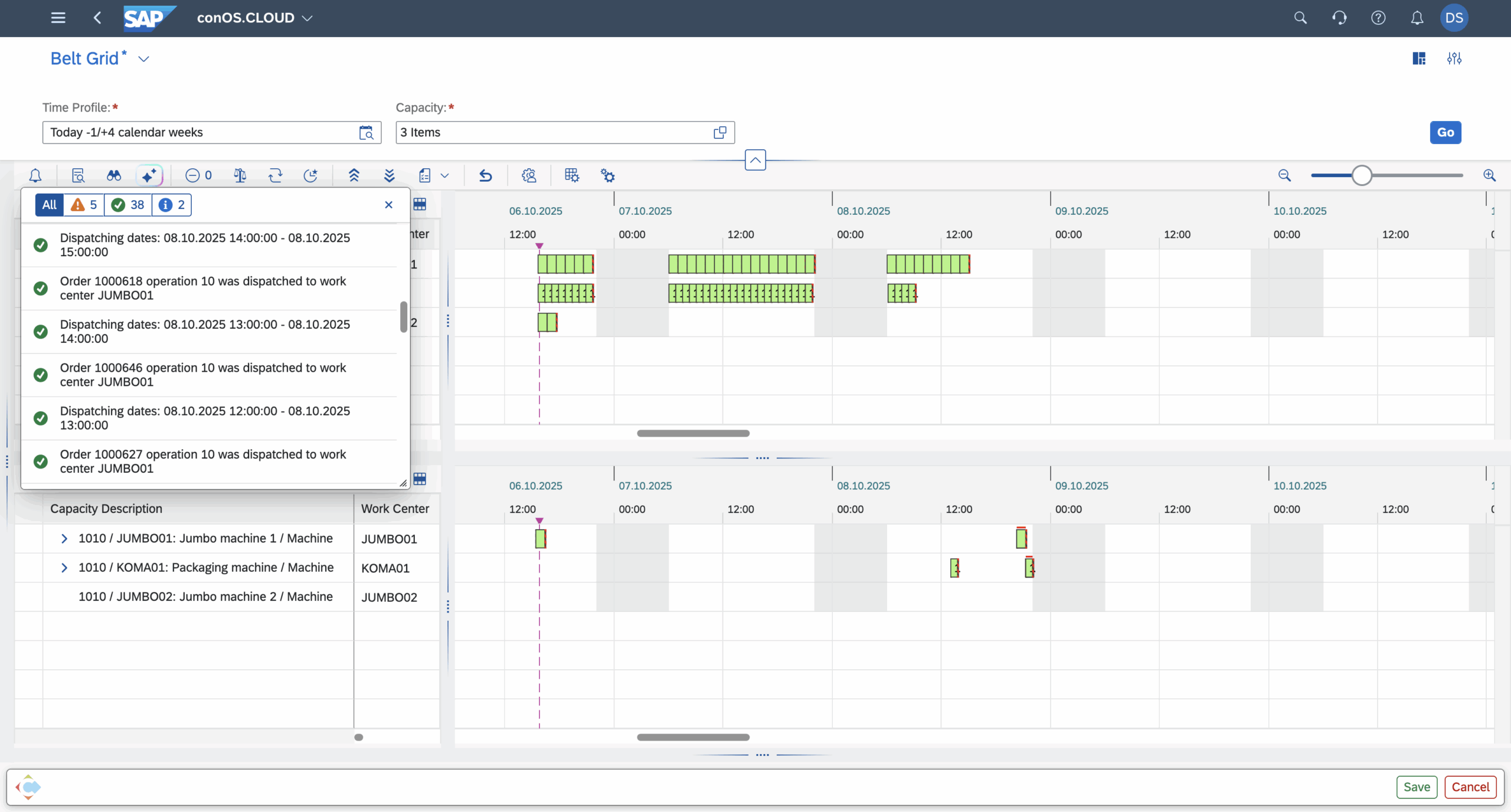Expand KOMA01 Packaging machine row
The width and height of the screenshot is (1511, 812).
64,568
